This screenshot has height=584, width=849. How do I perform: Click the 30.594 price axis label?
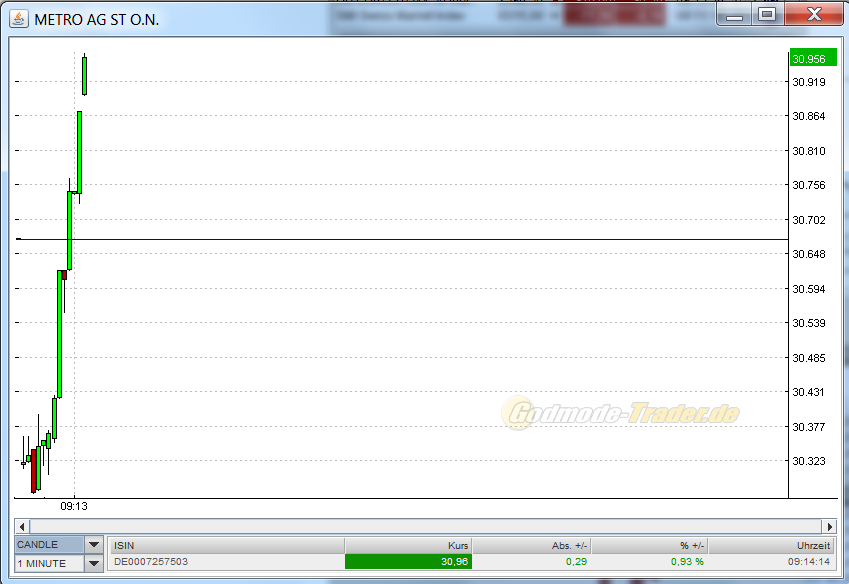click(x=809, y=289)
